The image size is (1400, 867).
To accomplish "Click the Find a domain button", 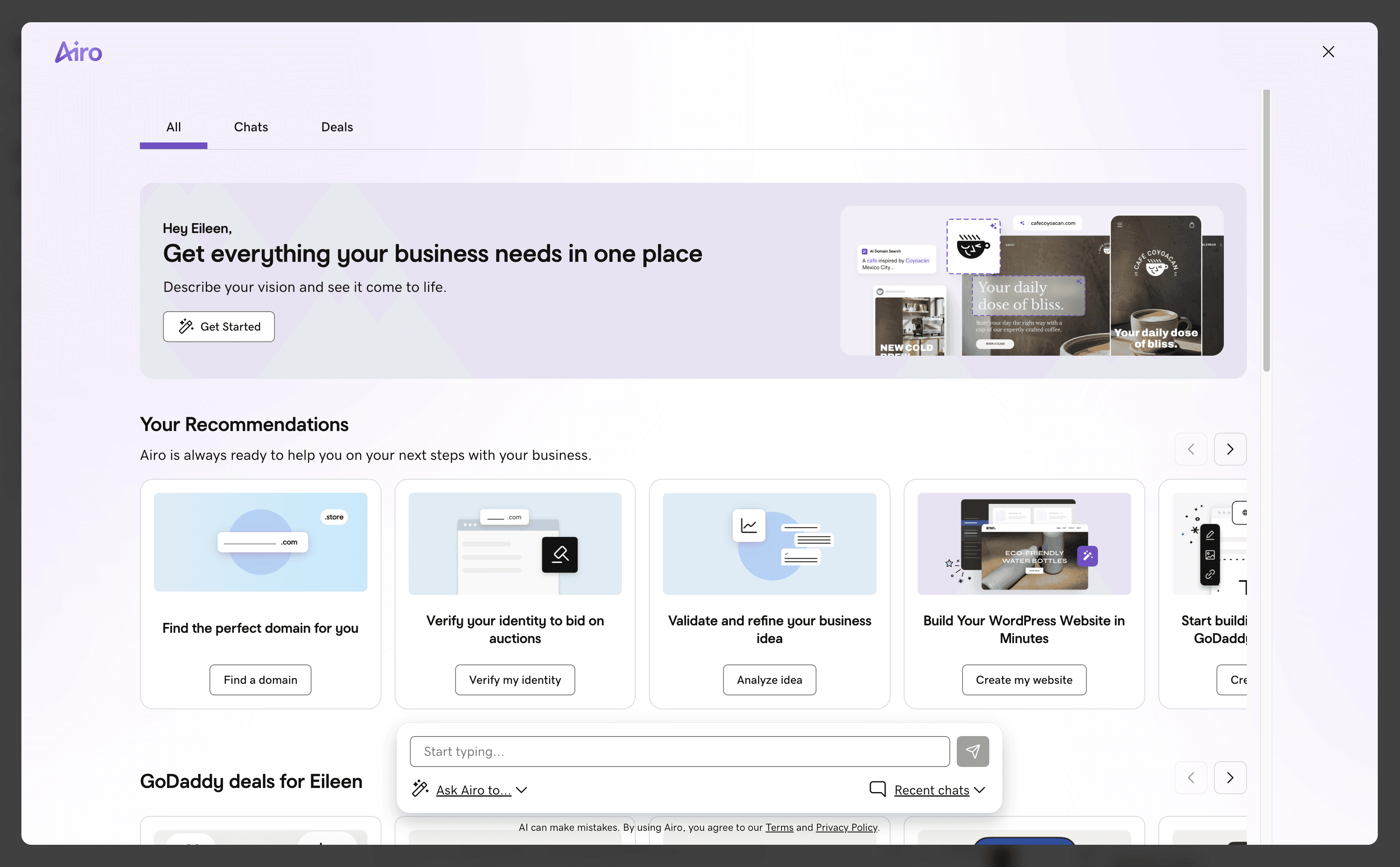I will tap(260, 680).
